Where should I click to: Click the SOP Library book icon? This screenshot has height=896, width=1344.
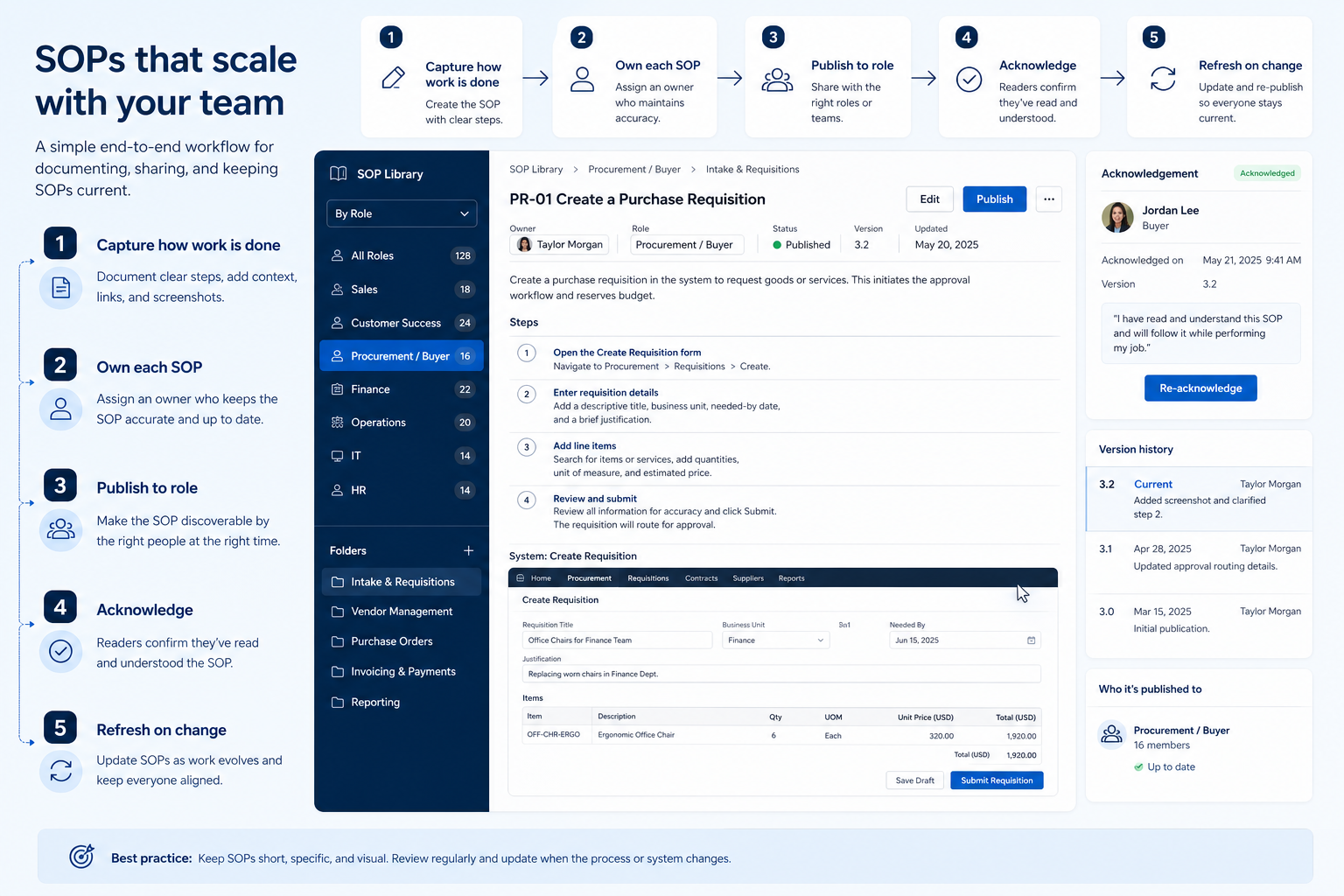pyautogui.click(x=338, y=173)
